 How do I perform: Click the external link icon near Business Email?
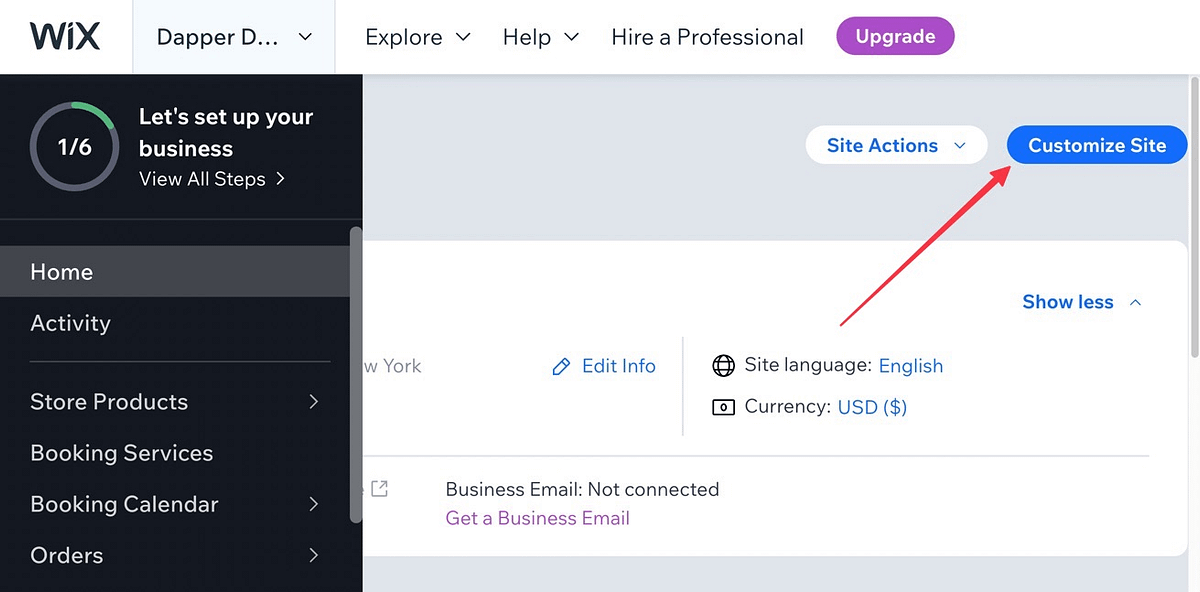coord(379,489)
